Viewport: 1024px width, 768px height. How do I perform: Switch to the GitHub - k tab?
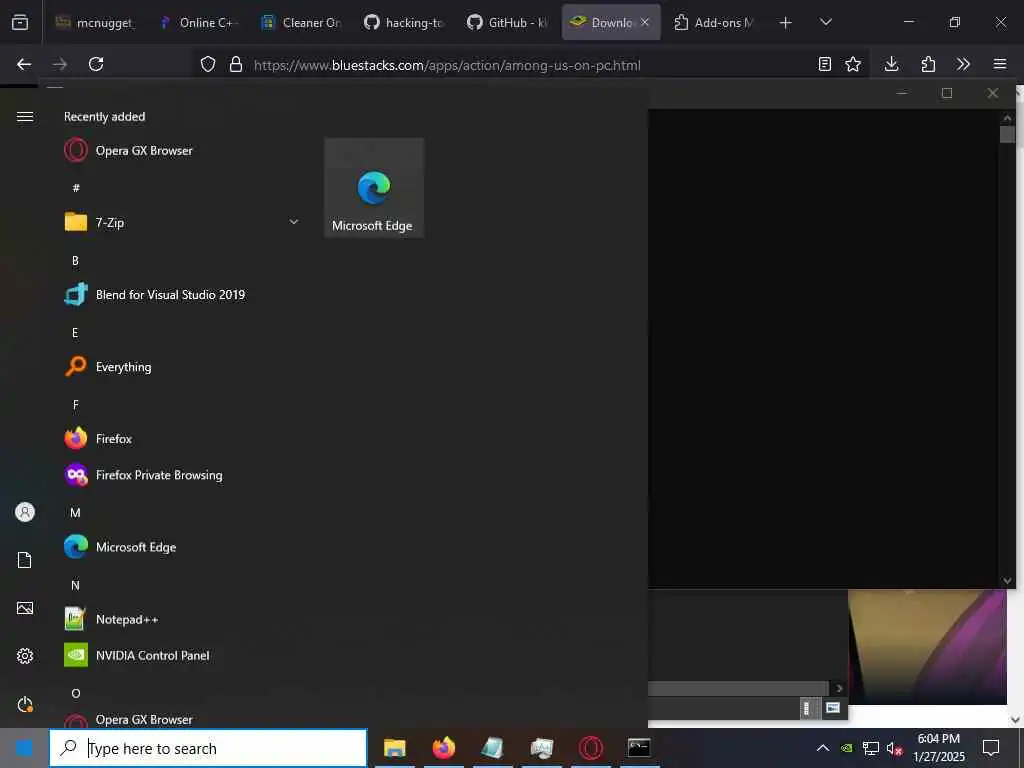(x=507, y=23)
